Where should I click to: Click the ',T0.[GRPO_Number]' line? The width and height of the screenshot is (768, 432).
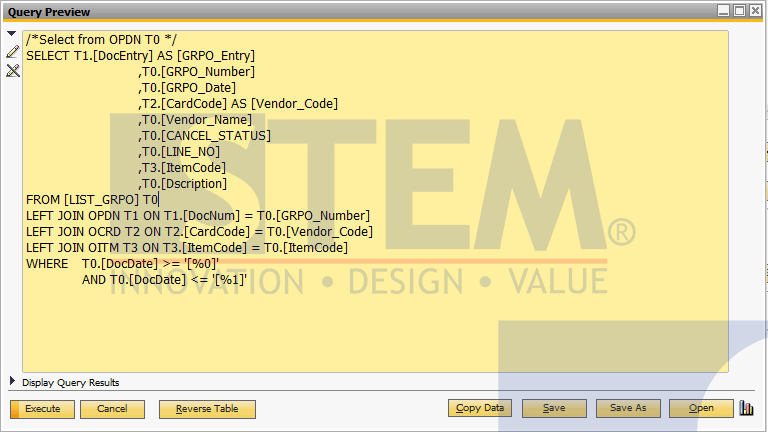pos(196,72)
